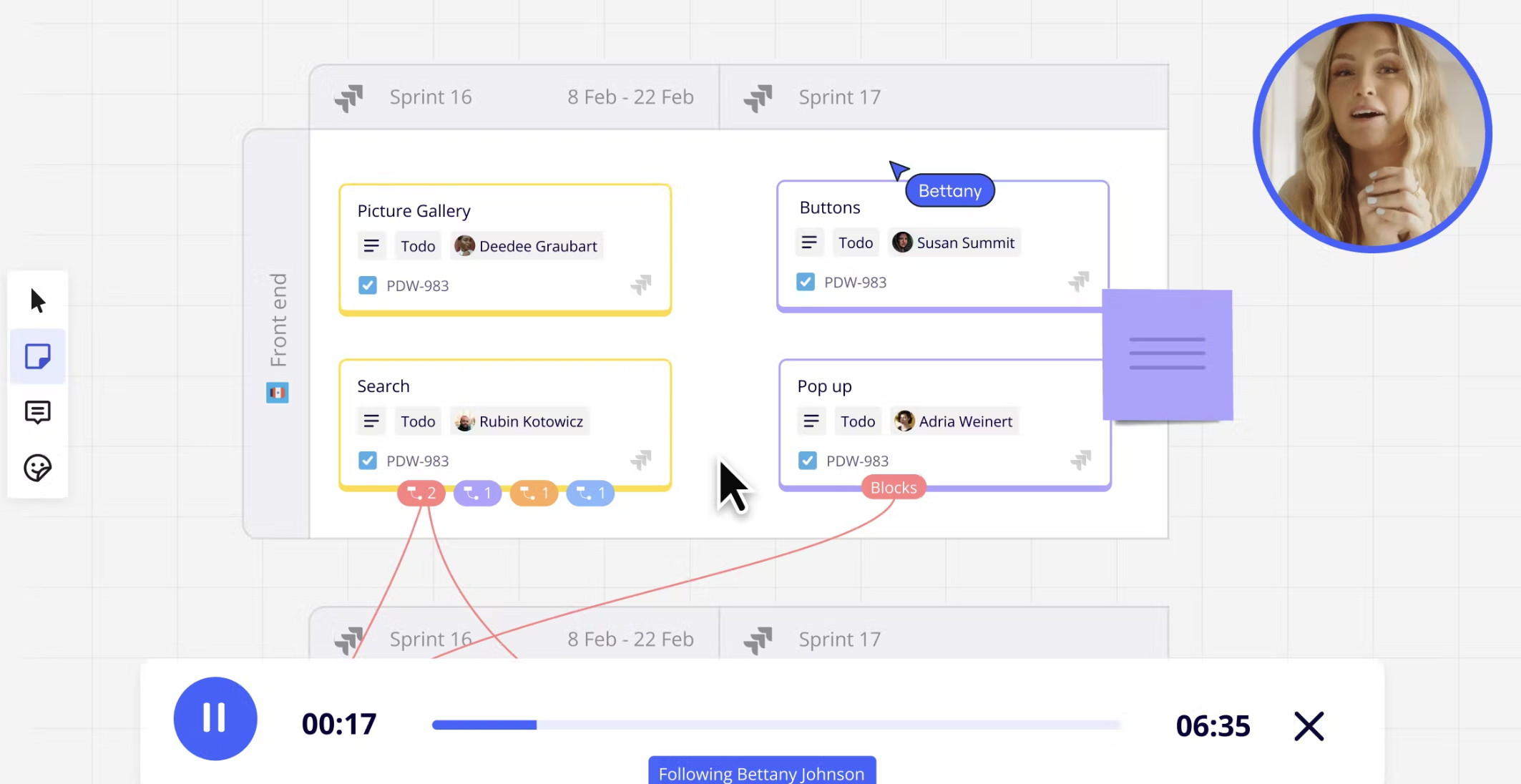Uncheck PDW-983 checkbox on Picture Gallery card
The width and height of the screenshot is (1521, 784).
pyautogui.click(x=368, y=285)
